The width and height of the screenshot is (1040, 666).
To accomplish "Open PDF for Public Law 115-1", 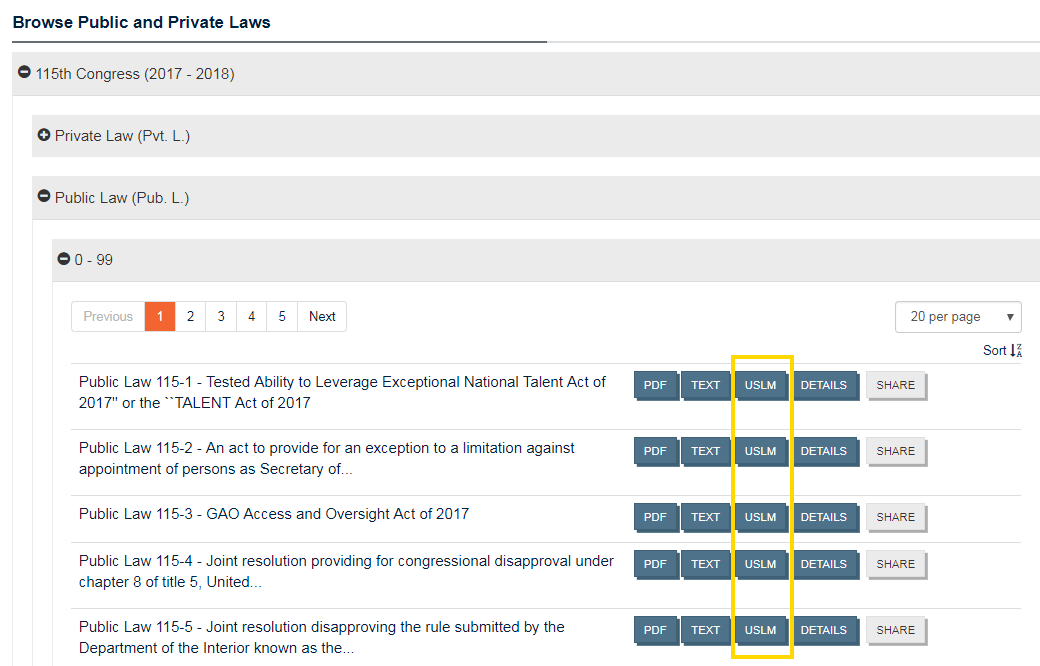I will (655, 385).
